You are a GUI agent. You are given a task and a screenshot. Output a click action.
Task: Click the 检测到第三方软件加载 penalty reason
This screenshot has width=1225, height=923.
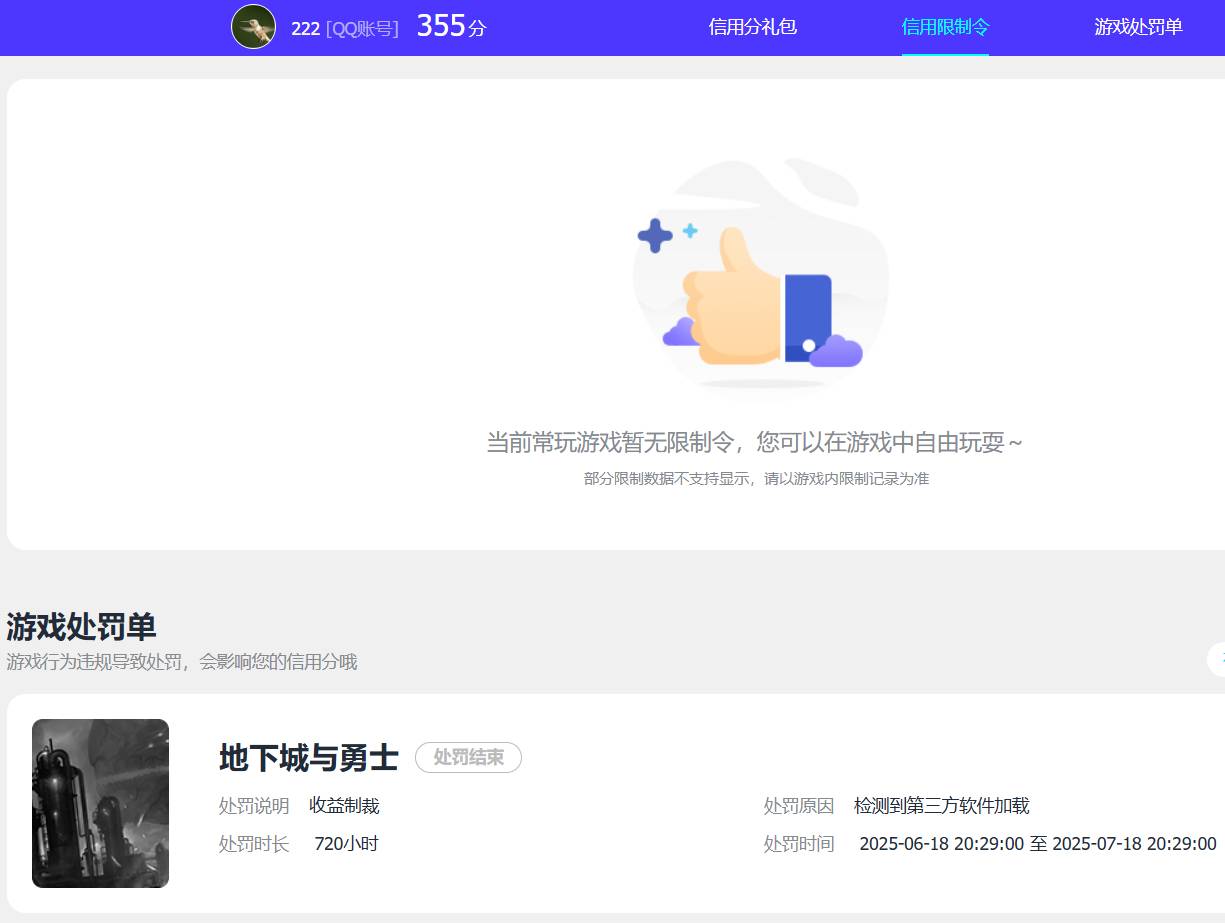pos(941,806)
